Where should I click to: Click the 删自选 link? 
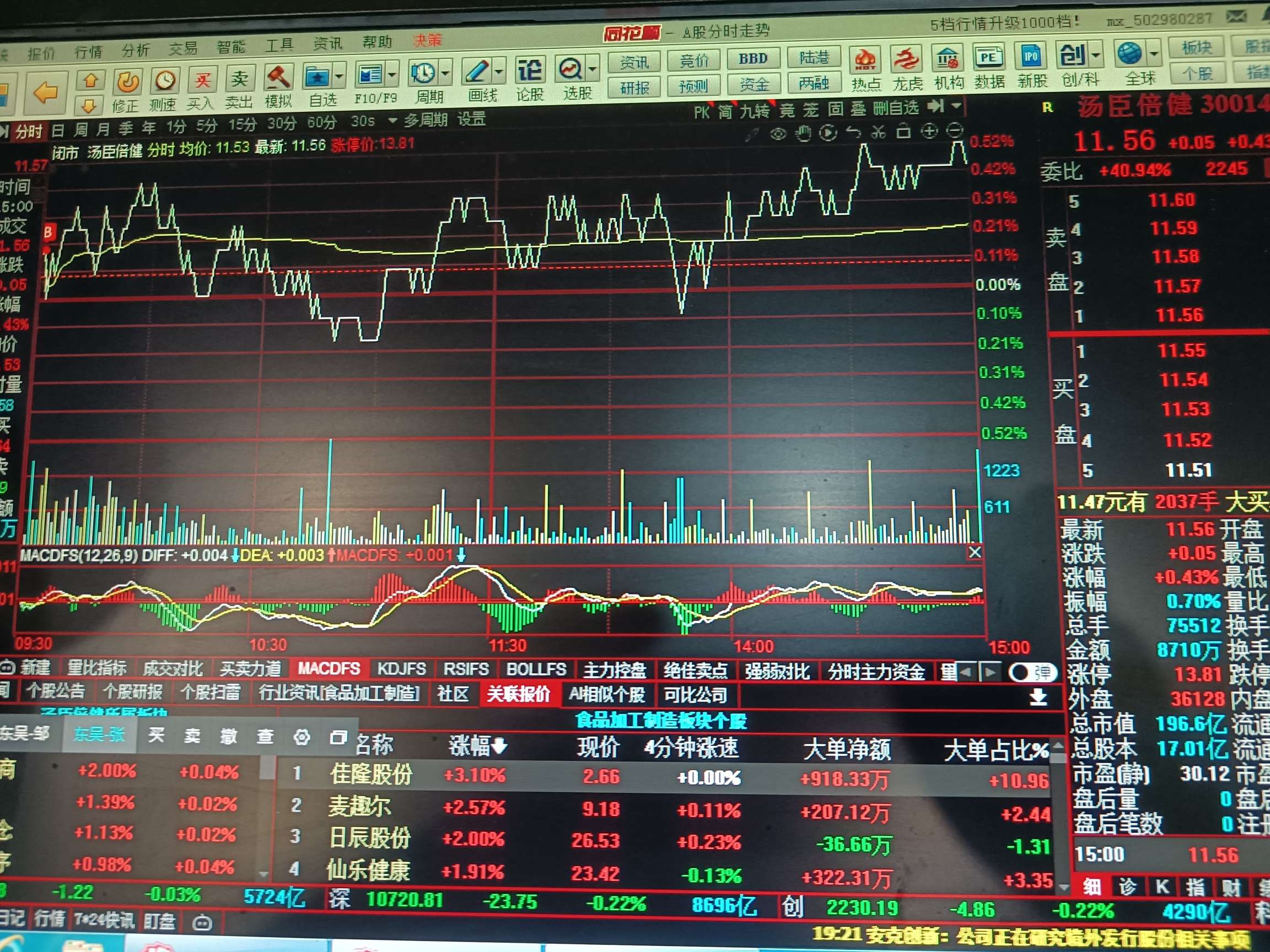coord(896,108)
